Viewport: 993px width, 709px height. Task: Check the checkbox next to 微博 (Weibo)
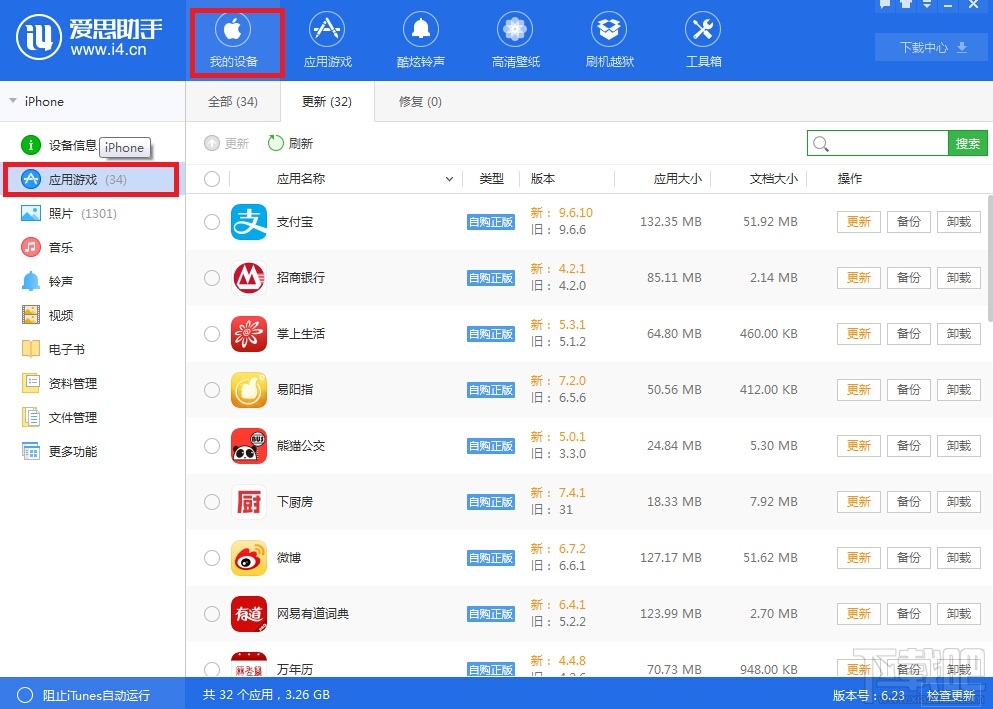tap(211, 557)
